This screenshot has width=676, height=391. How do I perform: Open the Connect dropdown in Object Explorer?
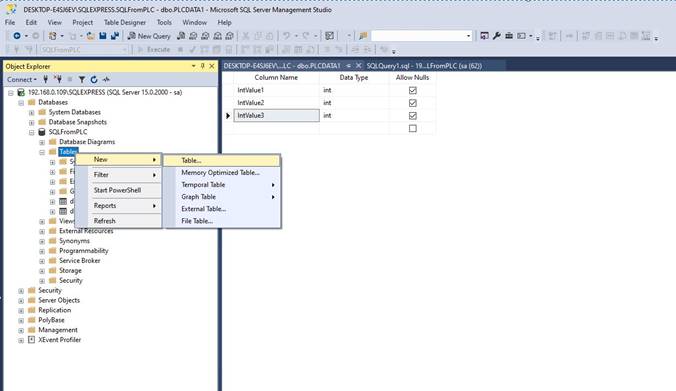pyautogui.click(x=22, y=79)
